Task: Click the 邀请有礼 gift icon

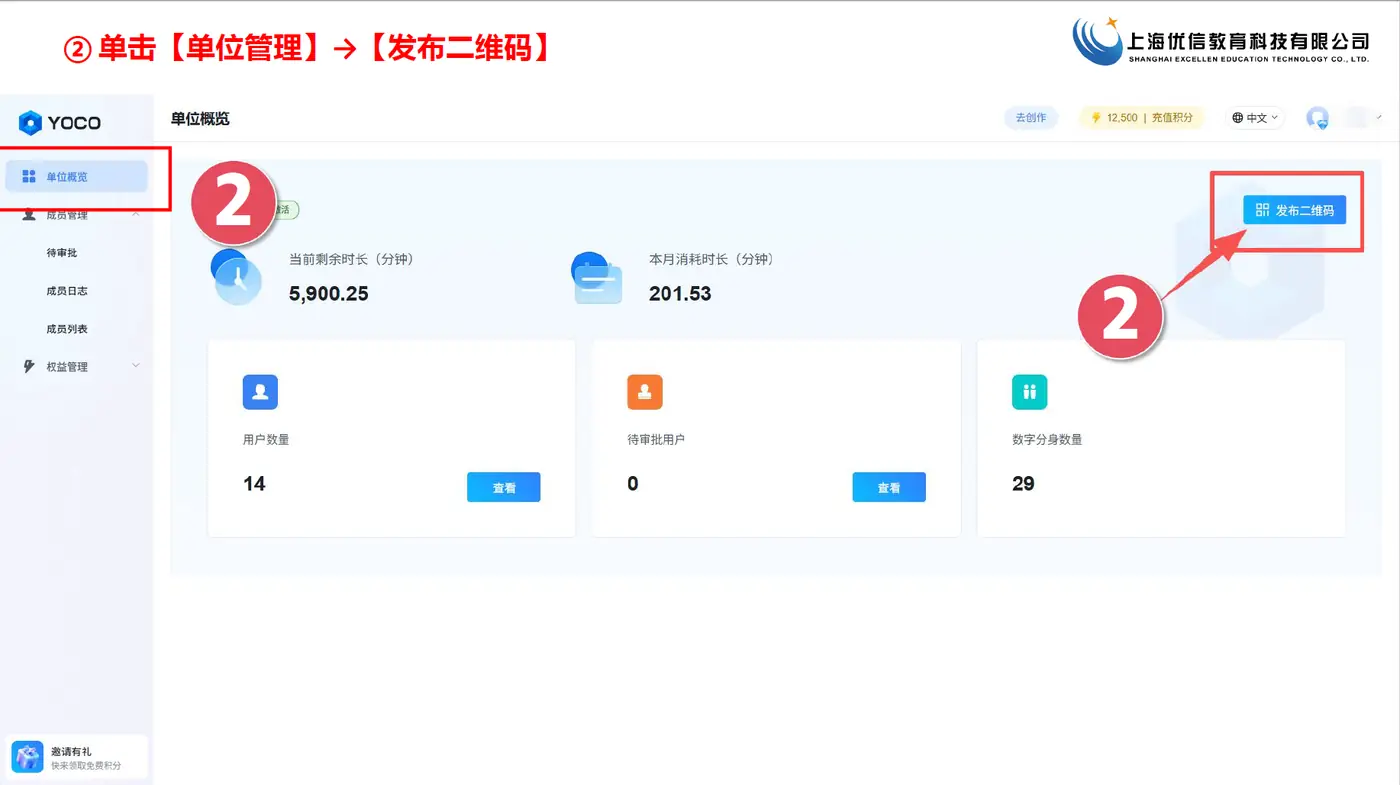Action: tap(28, 757)
